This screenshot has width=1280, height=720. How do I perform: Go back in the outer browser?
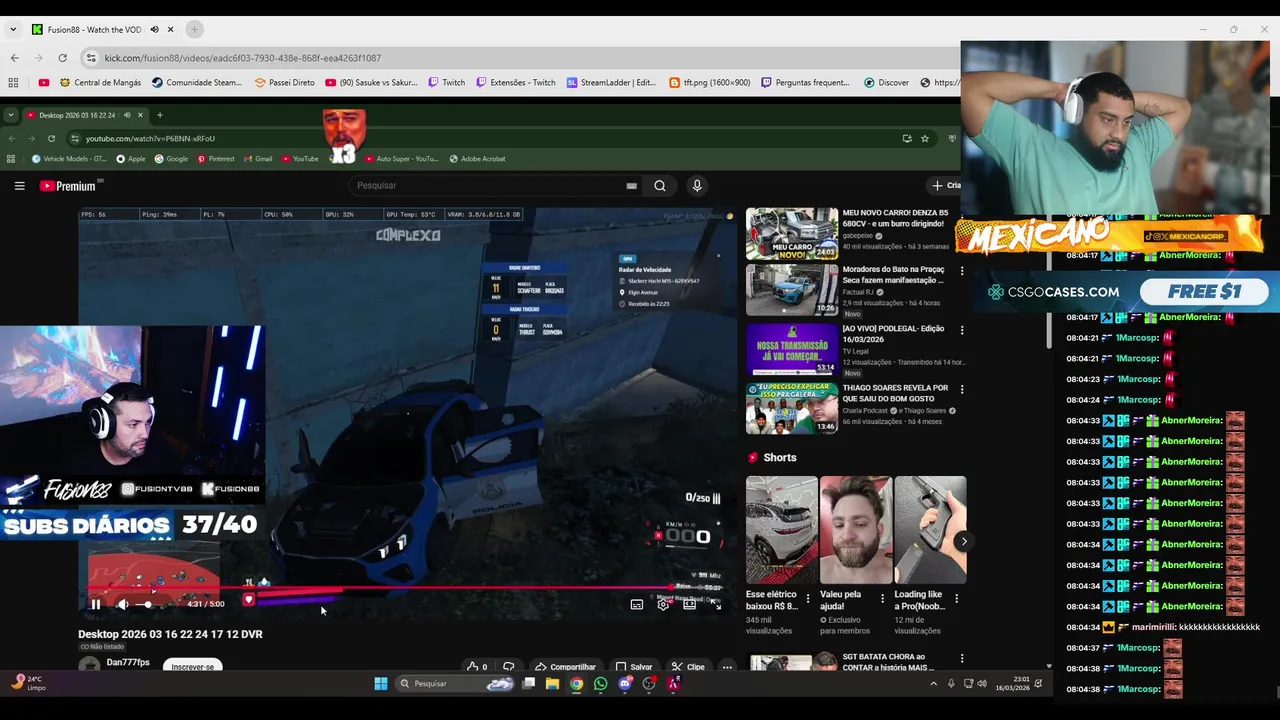tap(14, 58)
